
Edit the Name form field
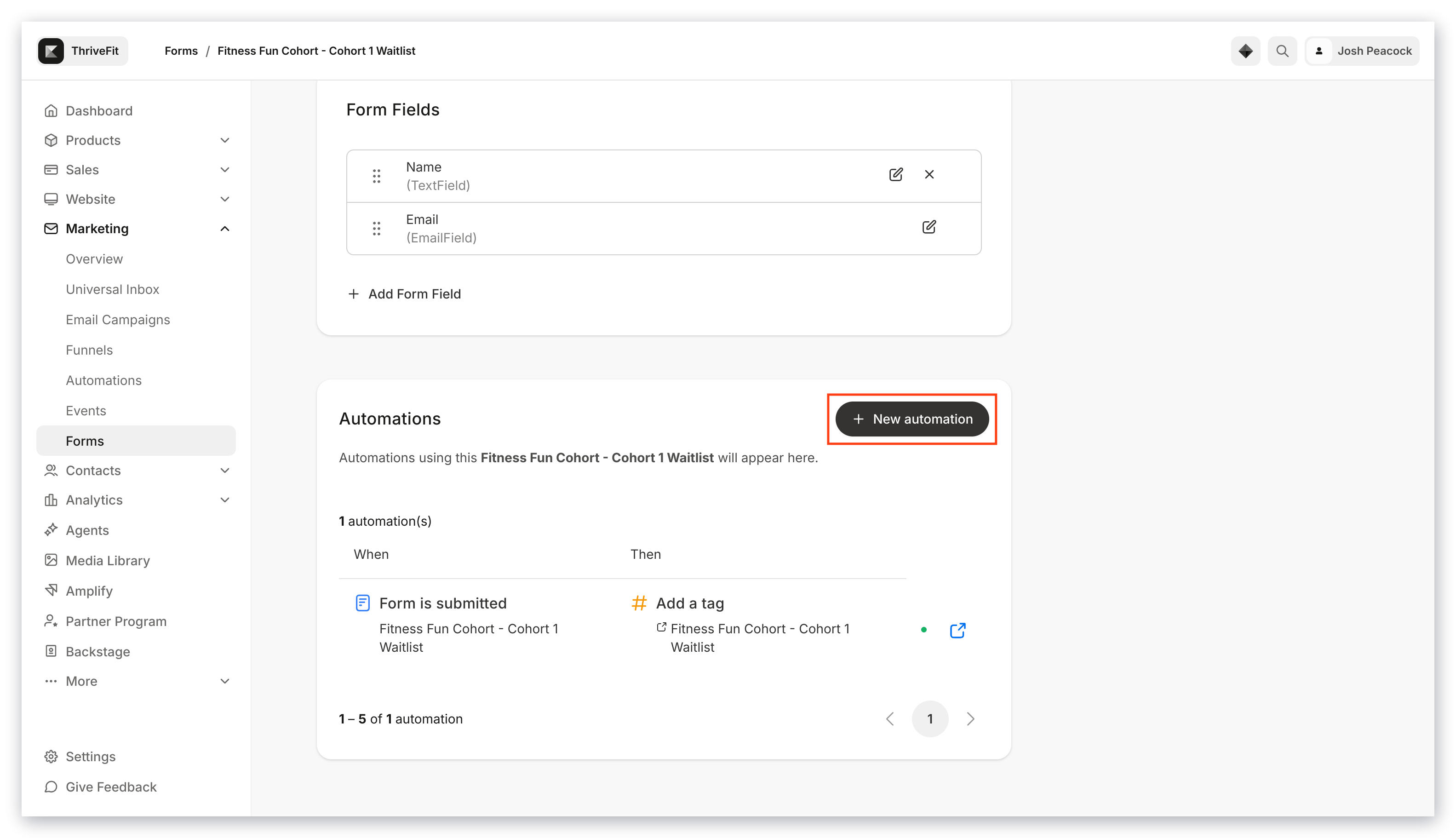point(895,174)
